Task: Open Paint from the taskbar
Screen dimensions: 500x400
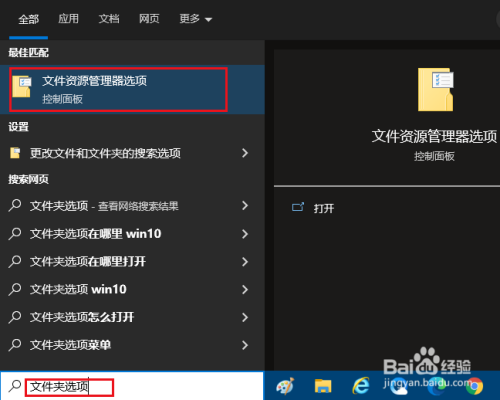Action: click(285, 386)
